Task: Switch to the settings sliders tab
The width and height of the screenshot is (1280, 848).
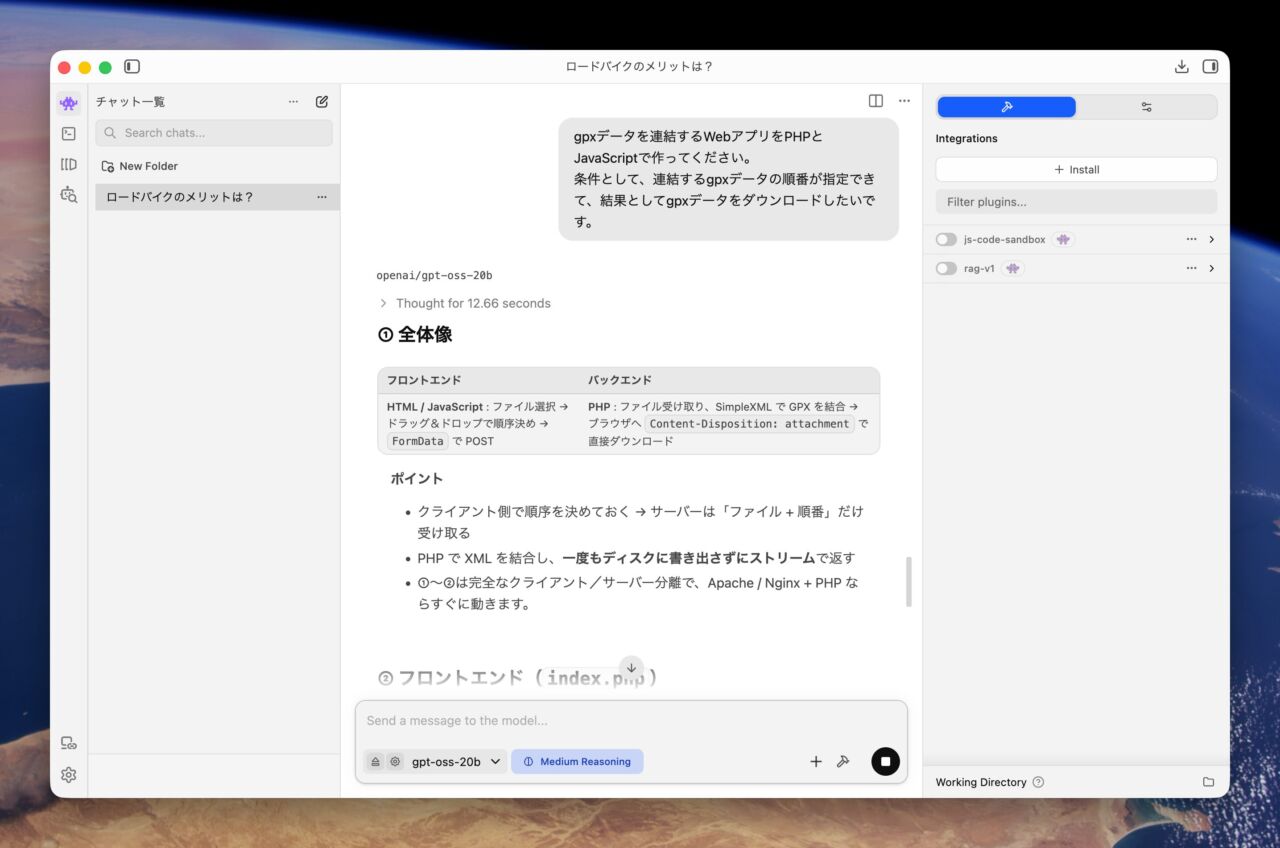Action: [1146, 107]
